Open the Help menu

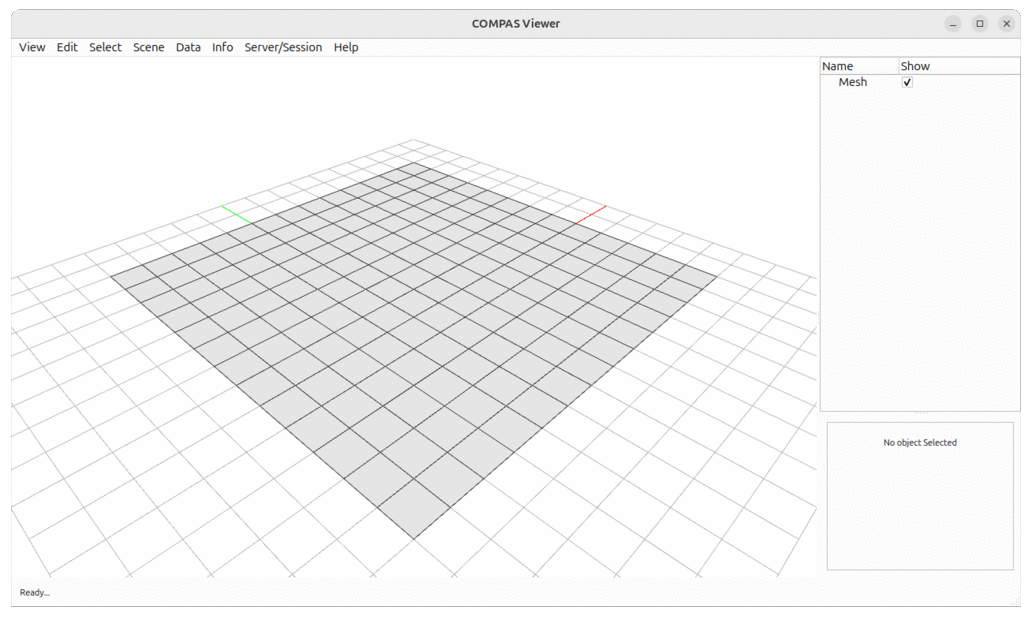point(345,47)
